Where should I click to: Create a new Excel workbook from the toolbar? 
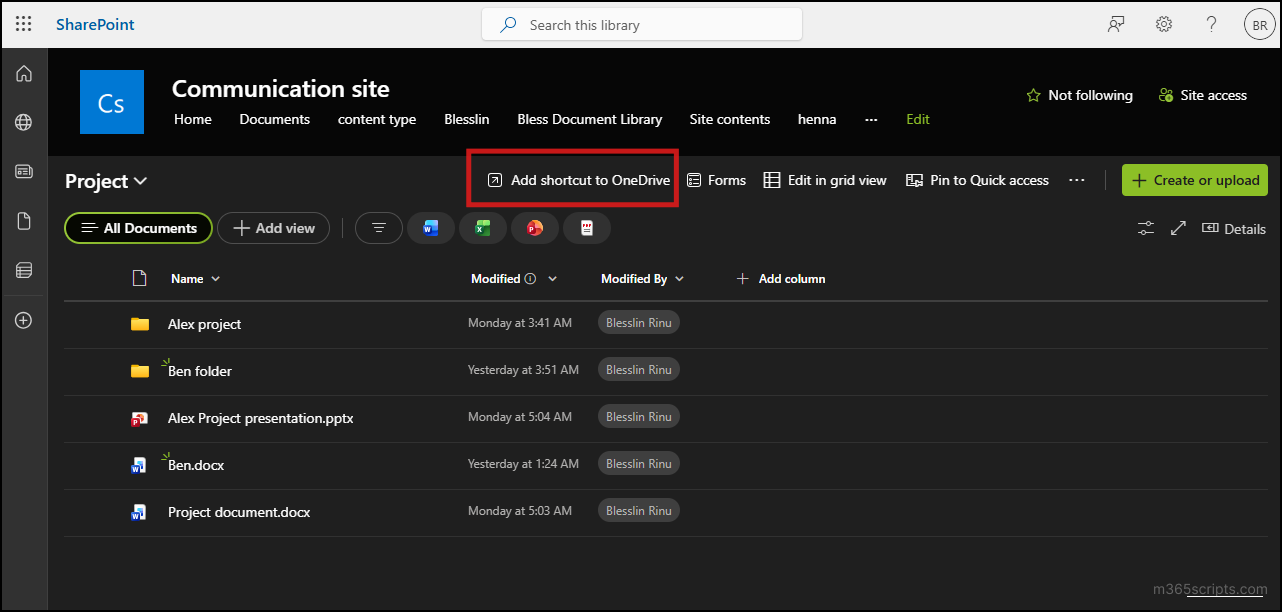pos(483,228)
